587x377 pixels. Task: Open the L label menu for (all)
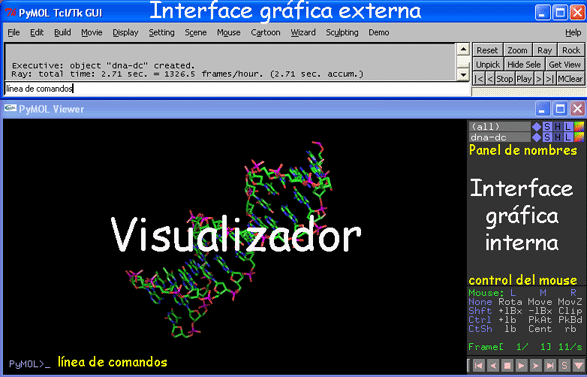pyautogui.click(x=568, y=127)
